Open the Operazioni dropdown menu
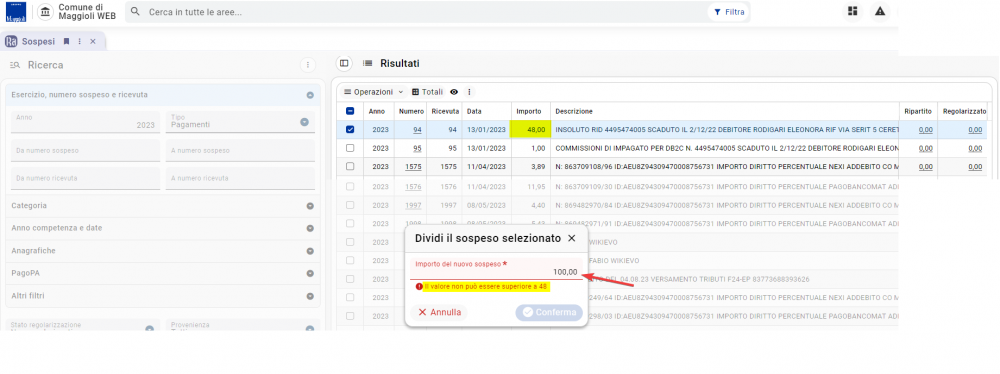Image resolution: width=1000 pixels, height=374 pixels. (373, 92)
